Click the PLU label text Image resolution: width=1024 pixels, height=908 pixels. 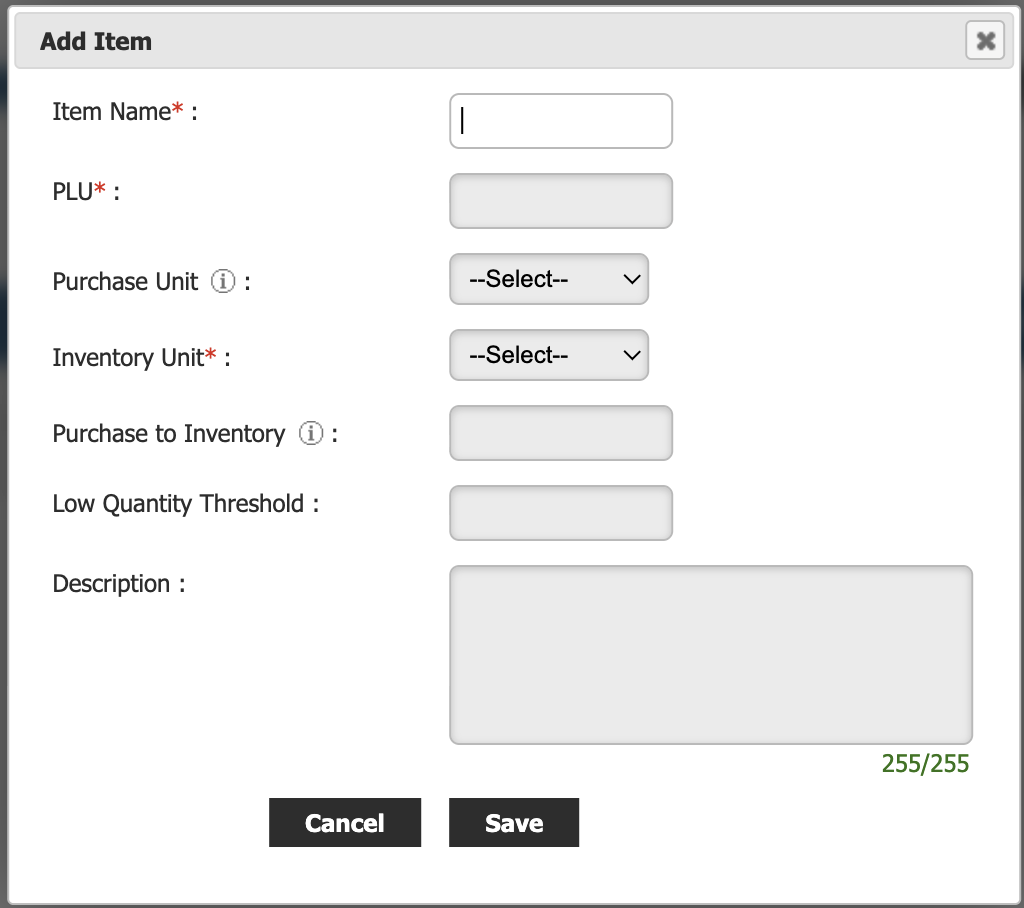[x=72, y=192]
